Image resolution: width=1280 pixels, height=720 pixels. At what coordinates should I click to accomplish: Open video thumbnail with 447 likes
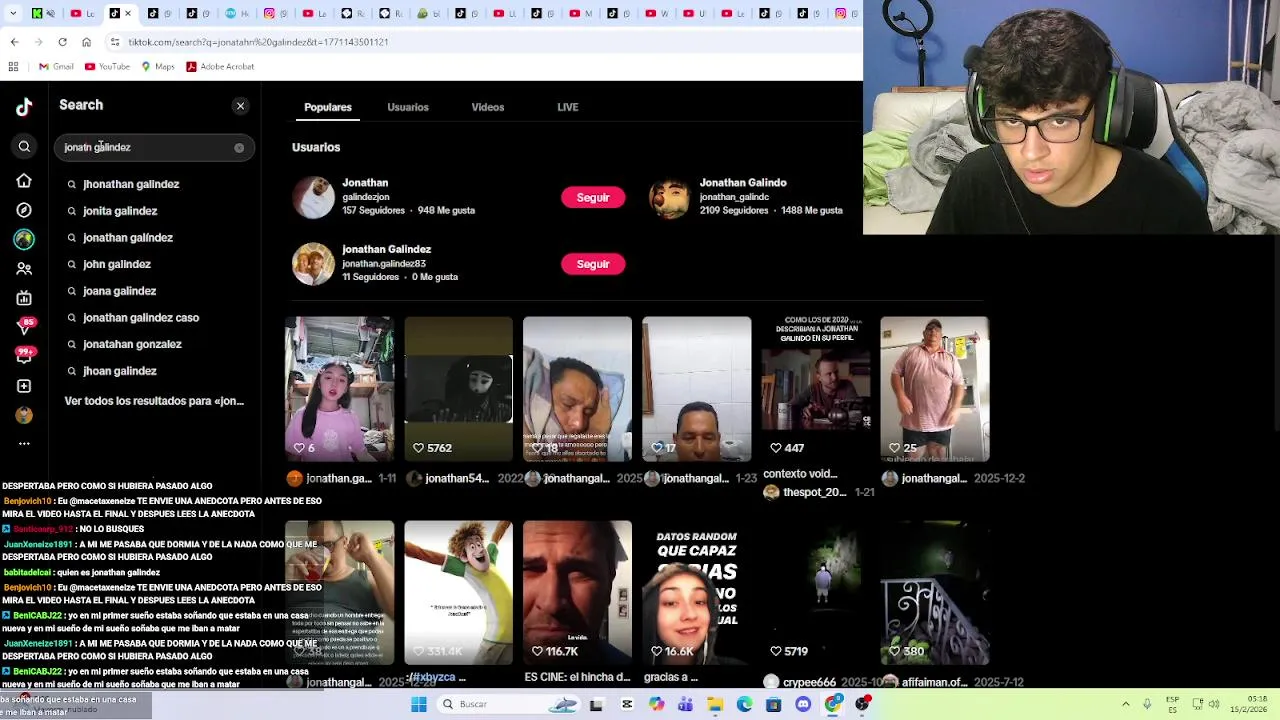[x=815, y=389]
